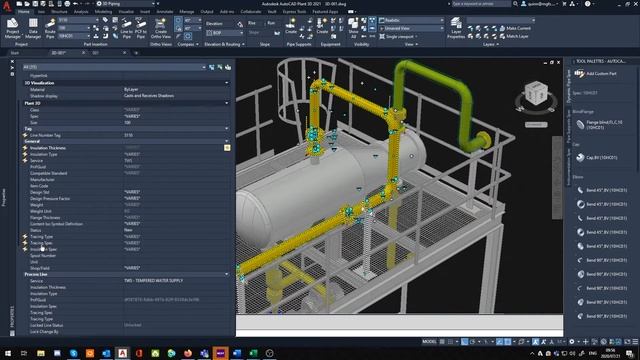Open Layer Properties

click(456, 28)
